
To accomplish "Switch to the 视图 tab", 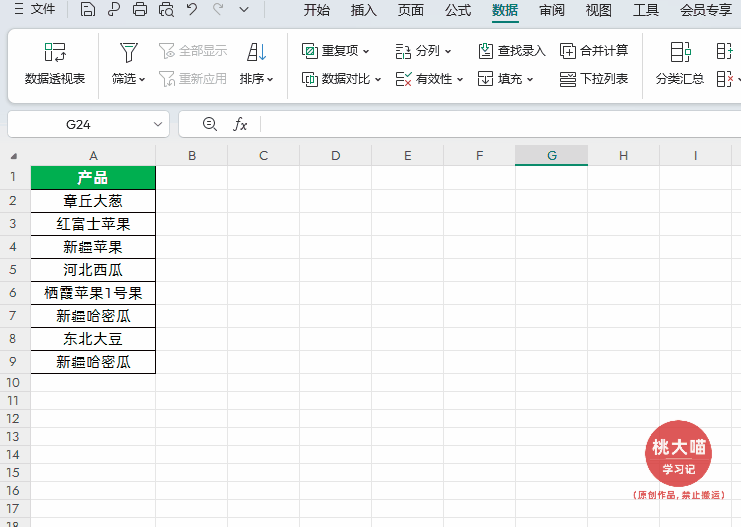I will (x=599, y=10).
